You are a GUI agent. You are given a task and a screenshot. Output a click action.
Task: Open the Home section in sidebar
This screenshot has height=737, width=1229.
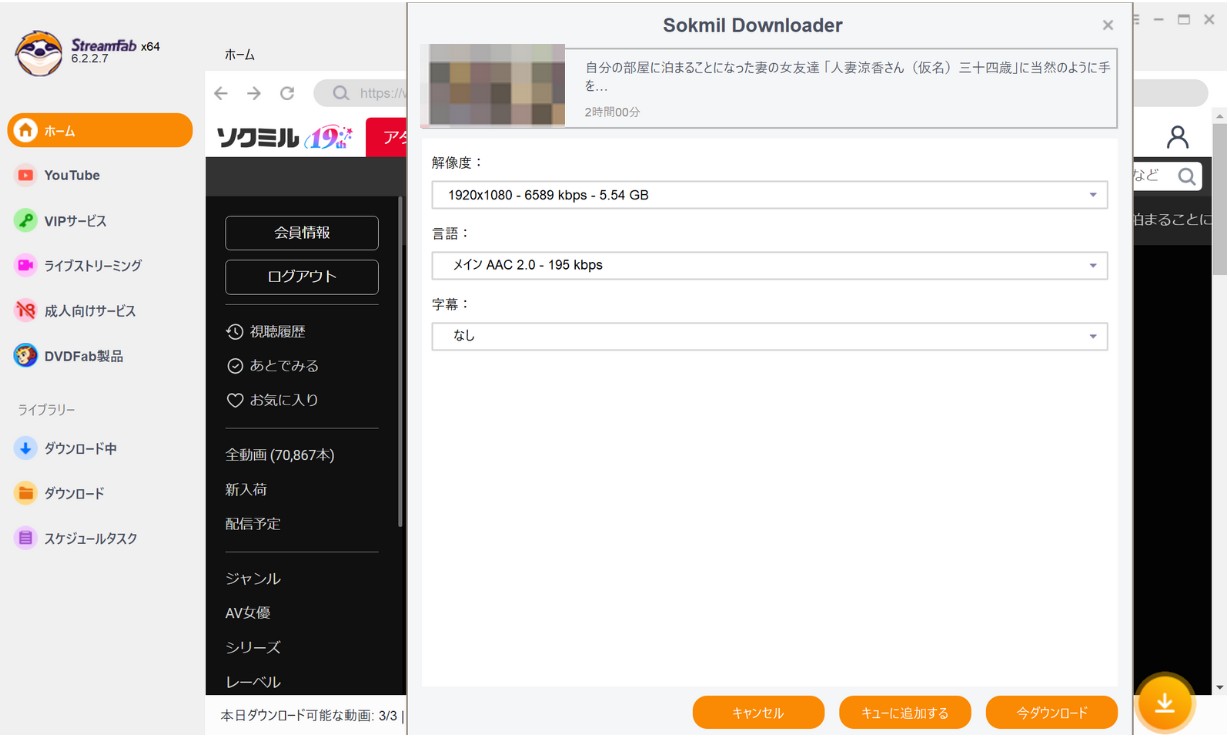[x=100, y=130]
